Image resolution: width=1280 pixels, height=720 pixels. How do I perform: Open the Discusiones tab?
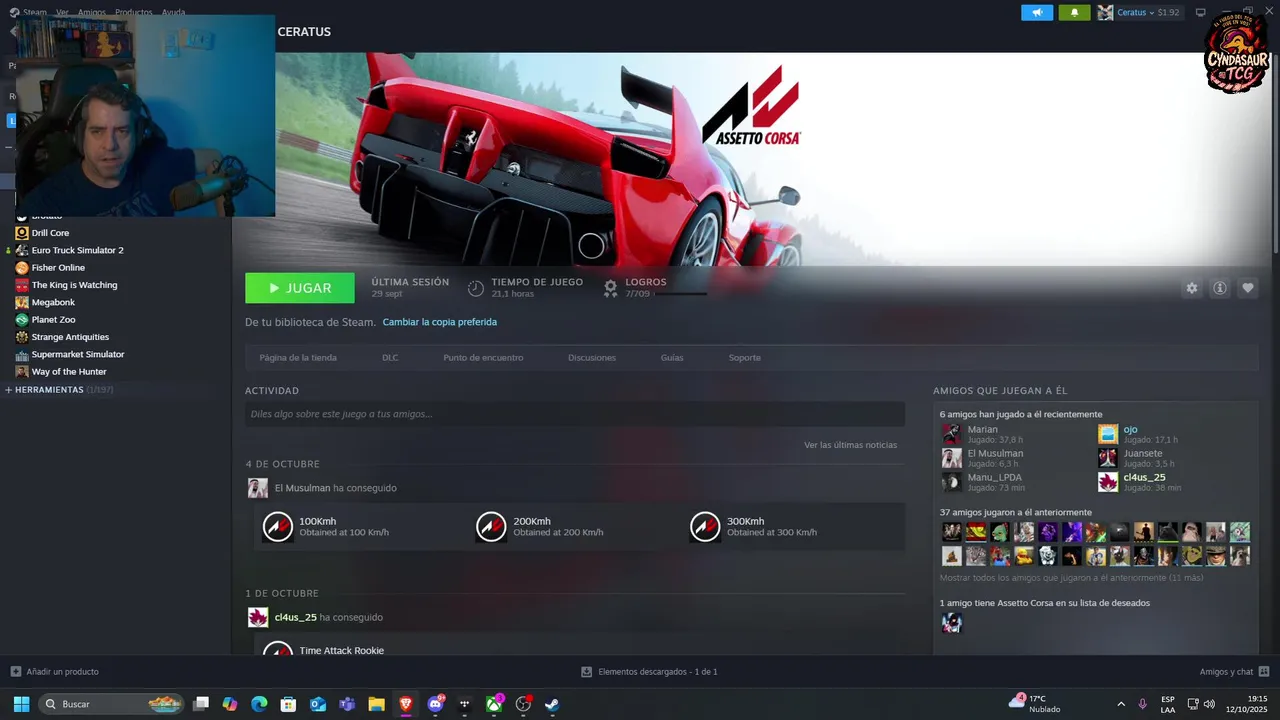click(x=592, y=357)
